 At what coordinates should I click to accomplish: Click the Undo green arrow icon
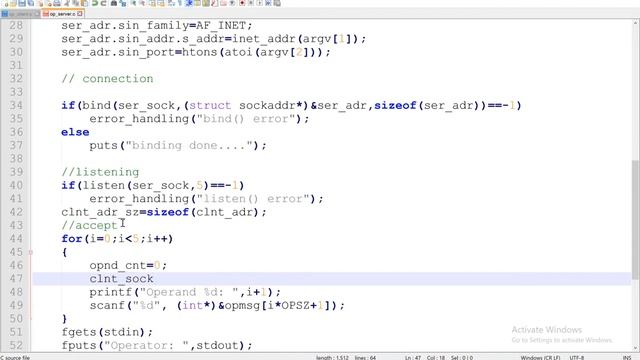95,3
